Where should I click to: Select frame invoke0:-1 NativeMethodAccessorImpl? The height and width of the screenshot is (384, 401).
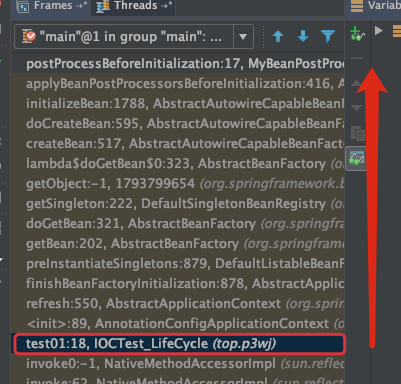178,363
